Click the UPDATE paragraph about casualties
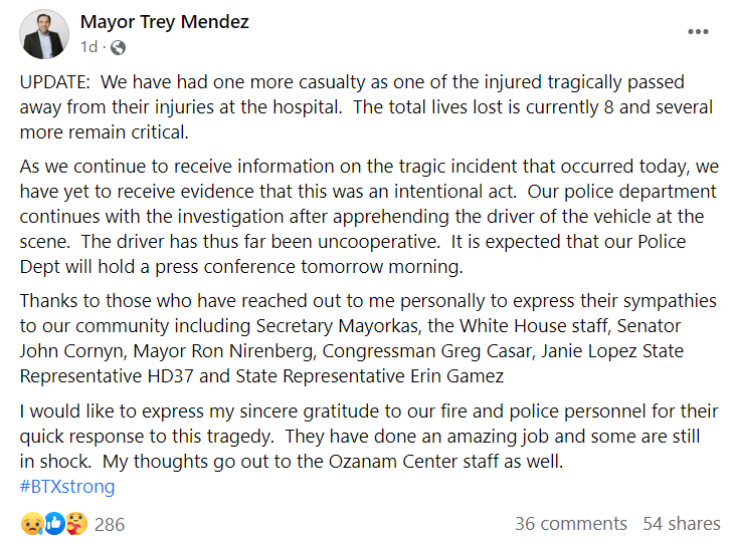 366,107
